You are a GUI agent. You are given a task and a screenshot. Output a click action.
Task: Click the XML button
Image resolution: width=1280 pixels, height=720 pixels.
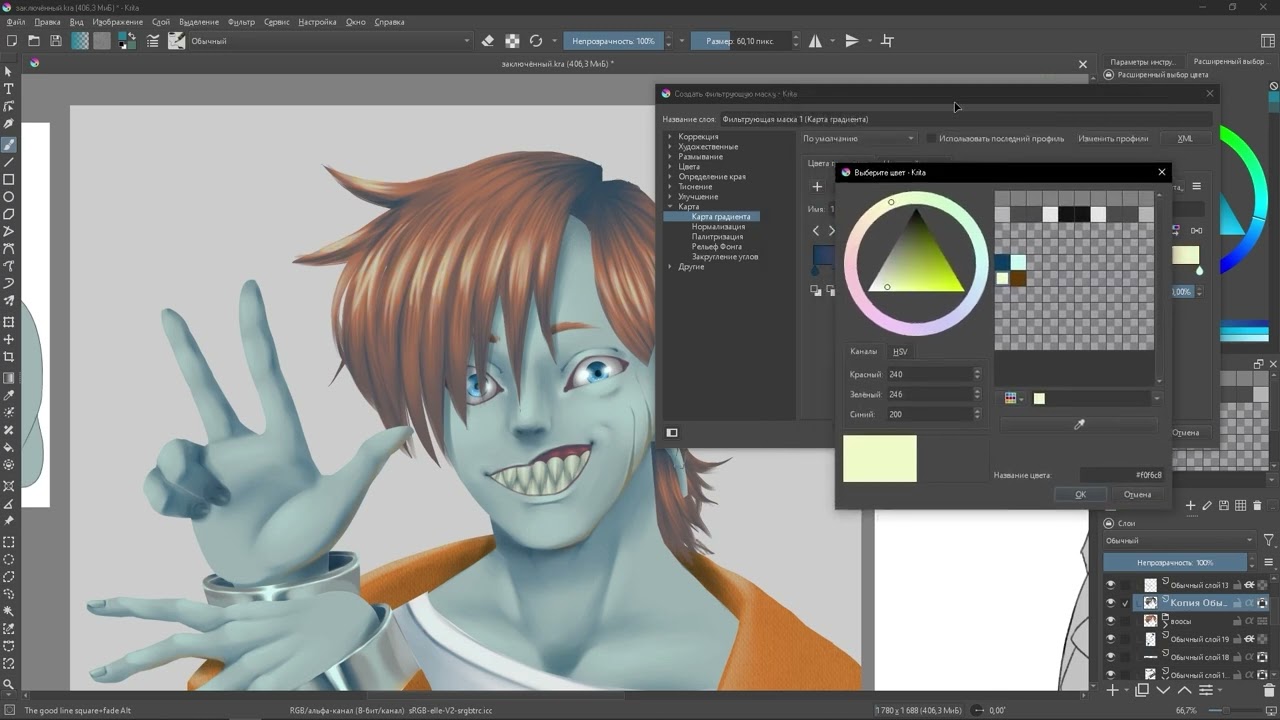pos(1185,139)
